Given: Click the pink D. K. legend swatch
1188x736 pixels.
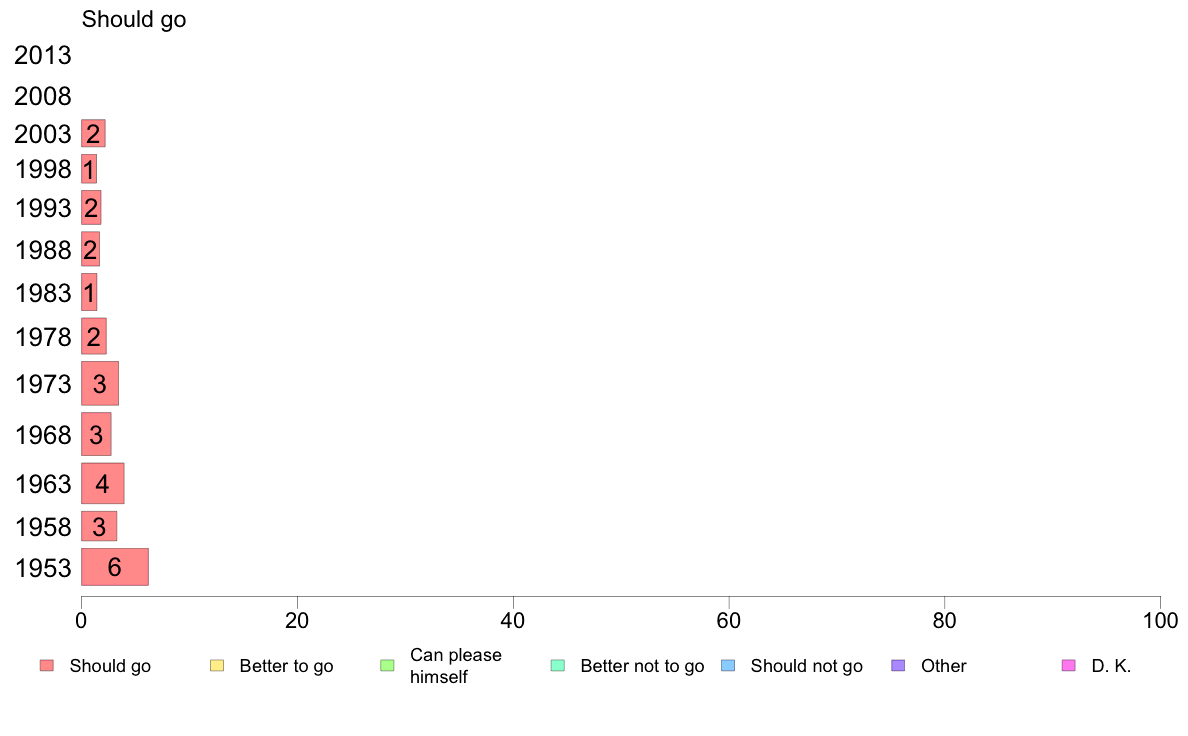Looking at the screenshot, I should [x=1067, y=666].
